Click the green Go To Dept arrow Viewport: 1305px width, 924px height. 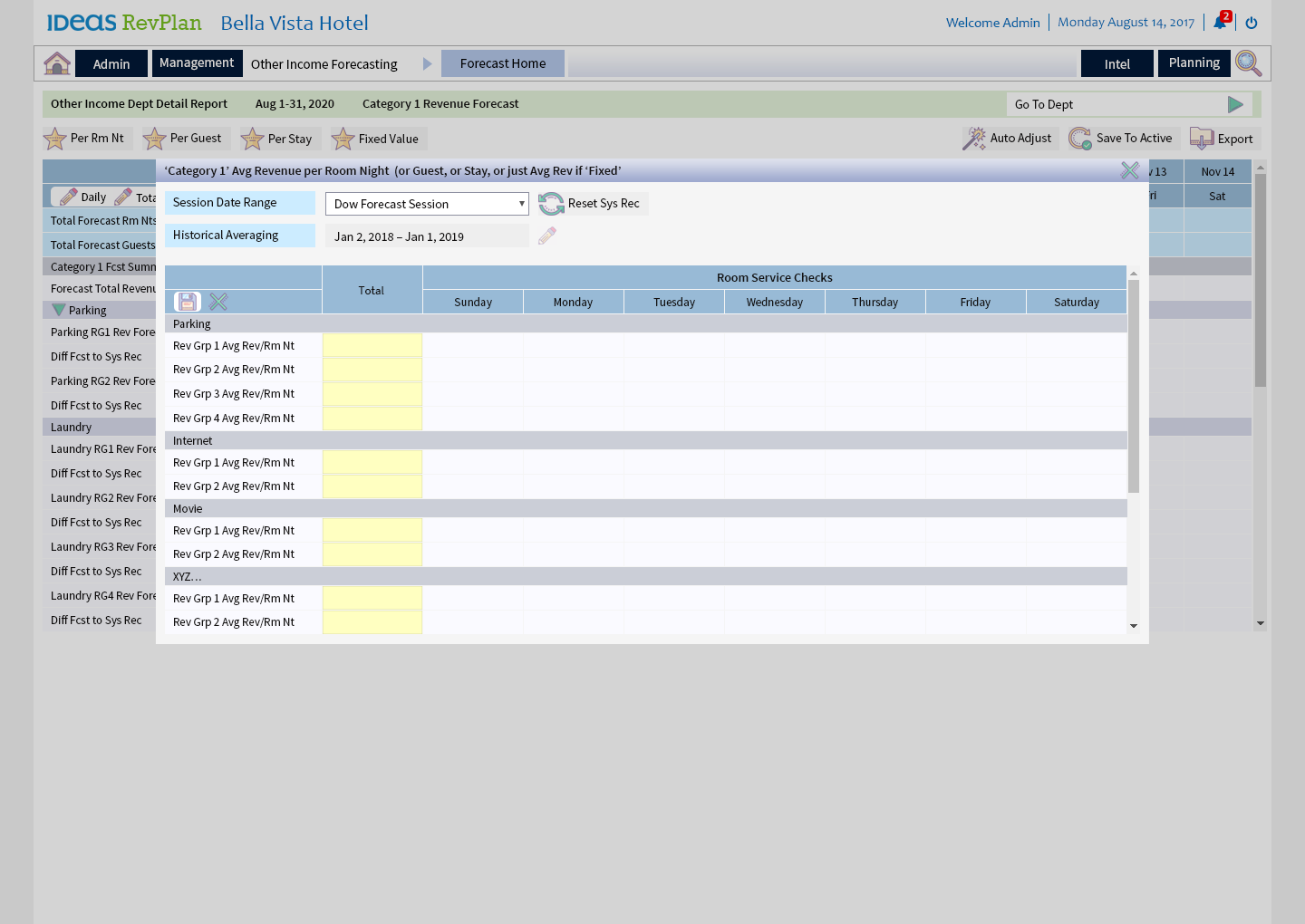[x=1234, y=104]
